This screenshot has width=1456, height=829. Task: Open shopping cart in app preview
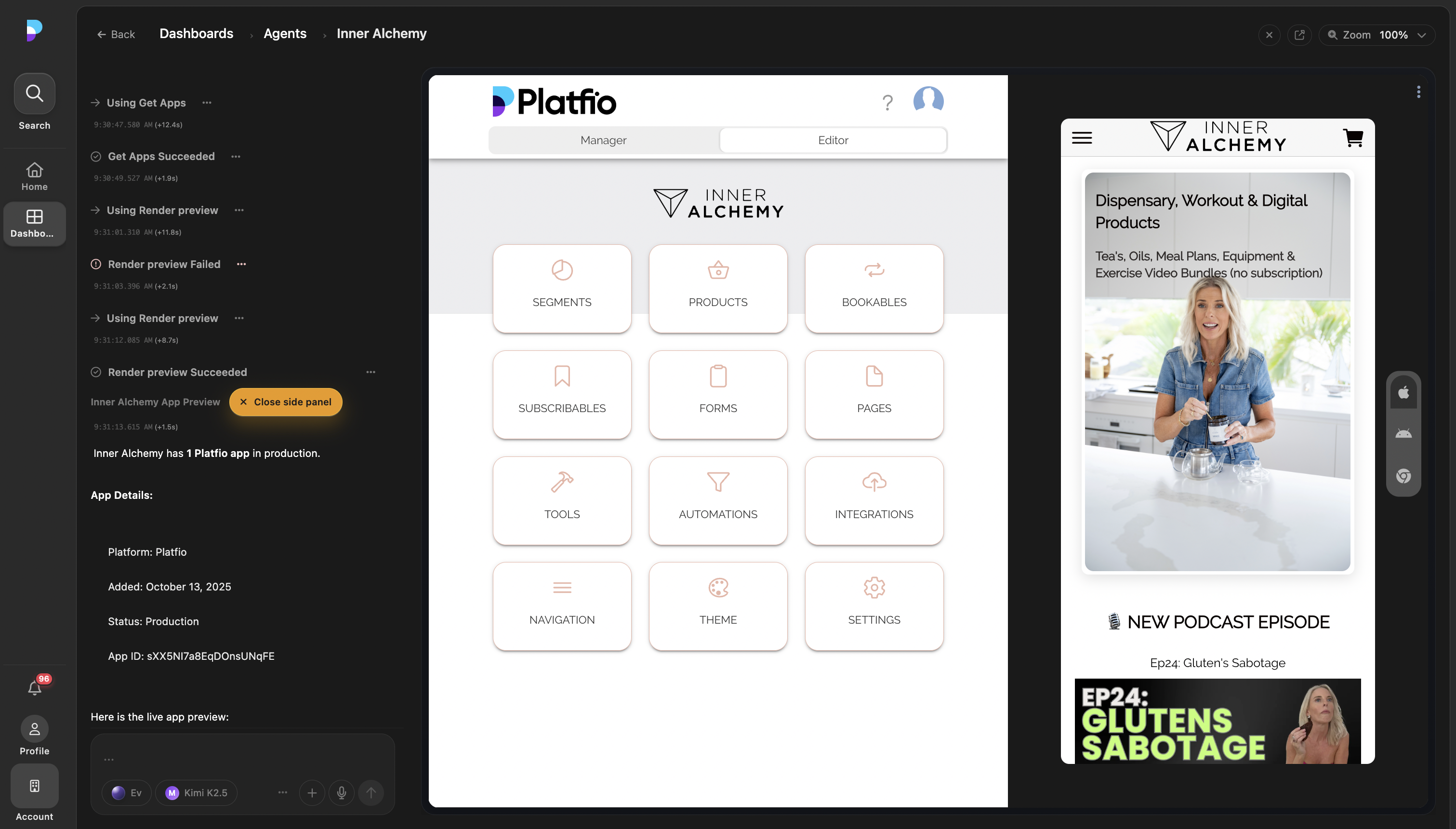1353,138
